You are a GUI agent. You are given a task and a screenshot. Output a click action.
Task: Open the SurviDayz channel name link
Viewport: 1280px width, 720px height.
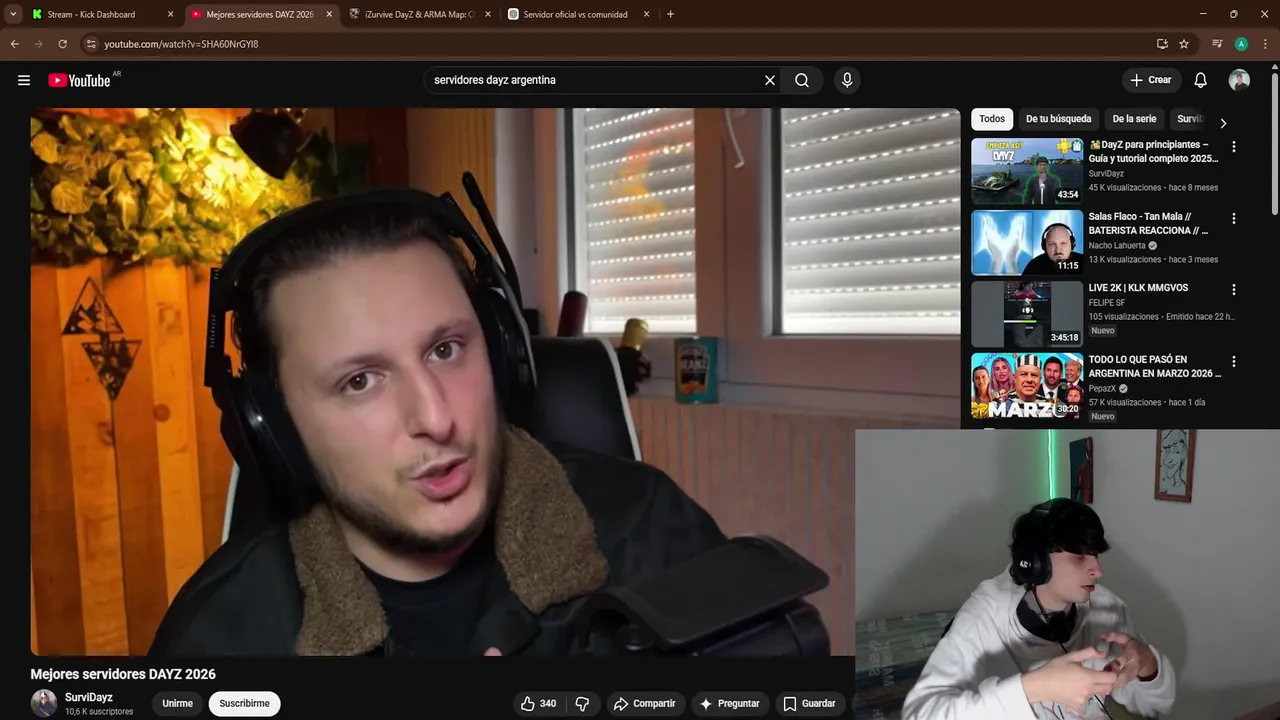pos(89,697)
